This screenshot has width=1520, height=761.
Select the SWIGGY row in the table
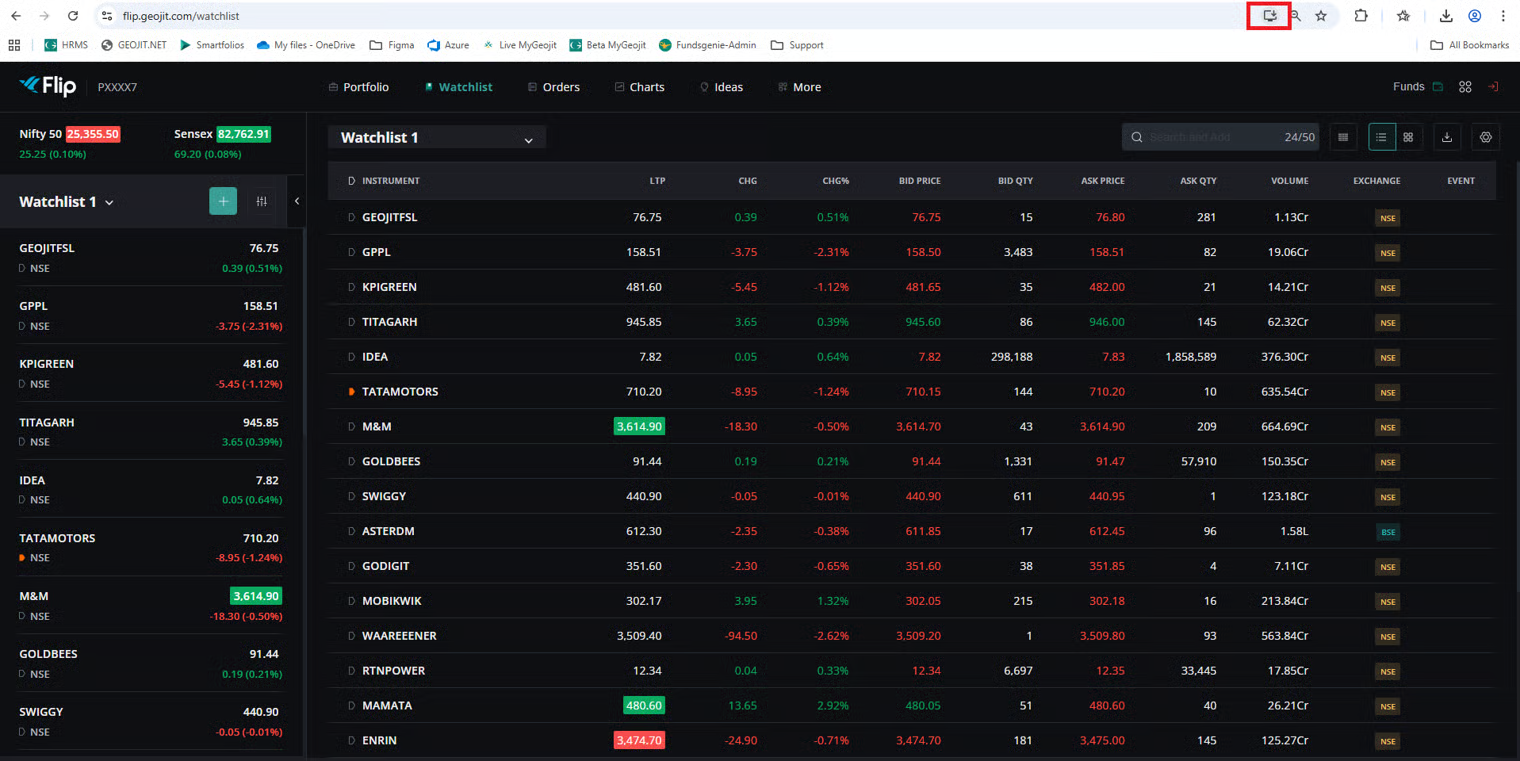click(910, 496)
